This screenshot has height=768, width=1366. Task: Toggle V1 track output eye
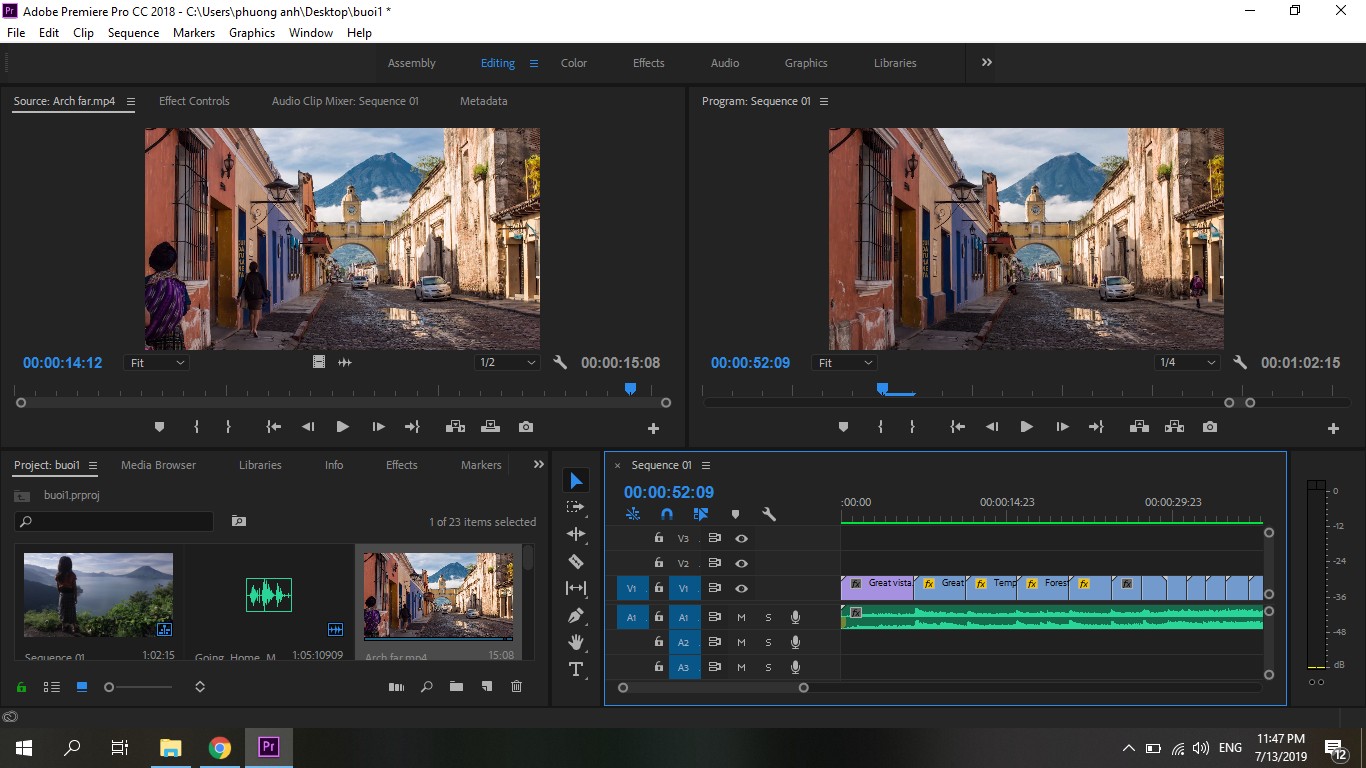point(741,588)
